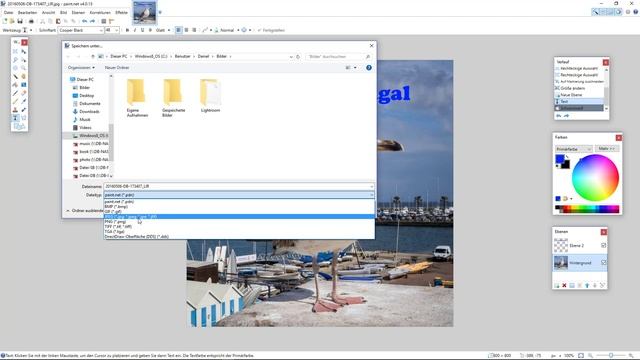Toggle Bold text formatting
The image size is (640, 360).
coord(127,30)
